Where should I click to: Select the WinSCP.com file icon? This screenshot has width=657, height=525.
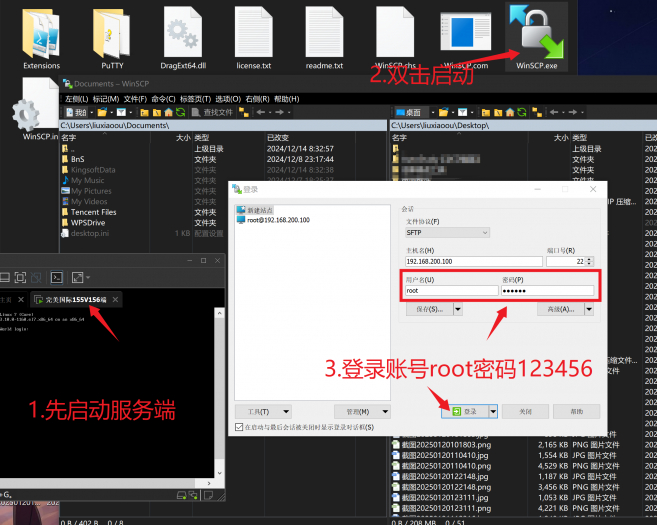tap(466, 31)
